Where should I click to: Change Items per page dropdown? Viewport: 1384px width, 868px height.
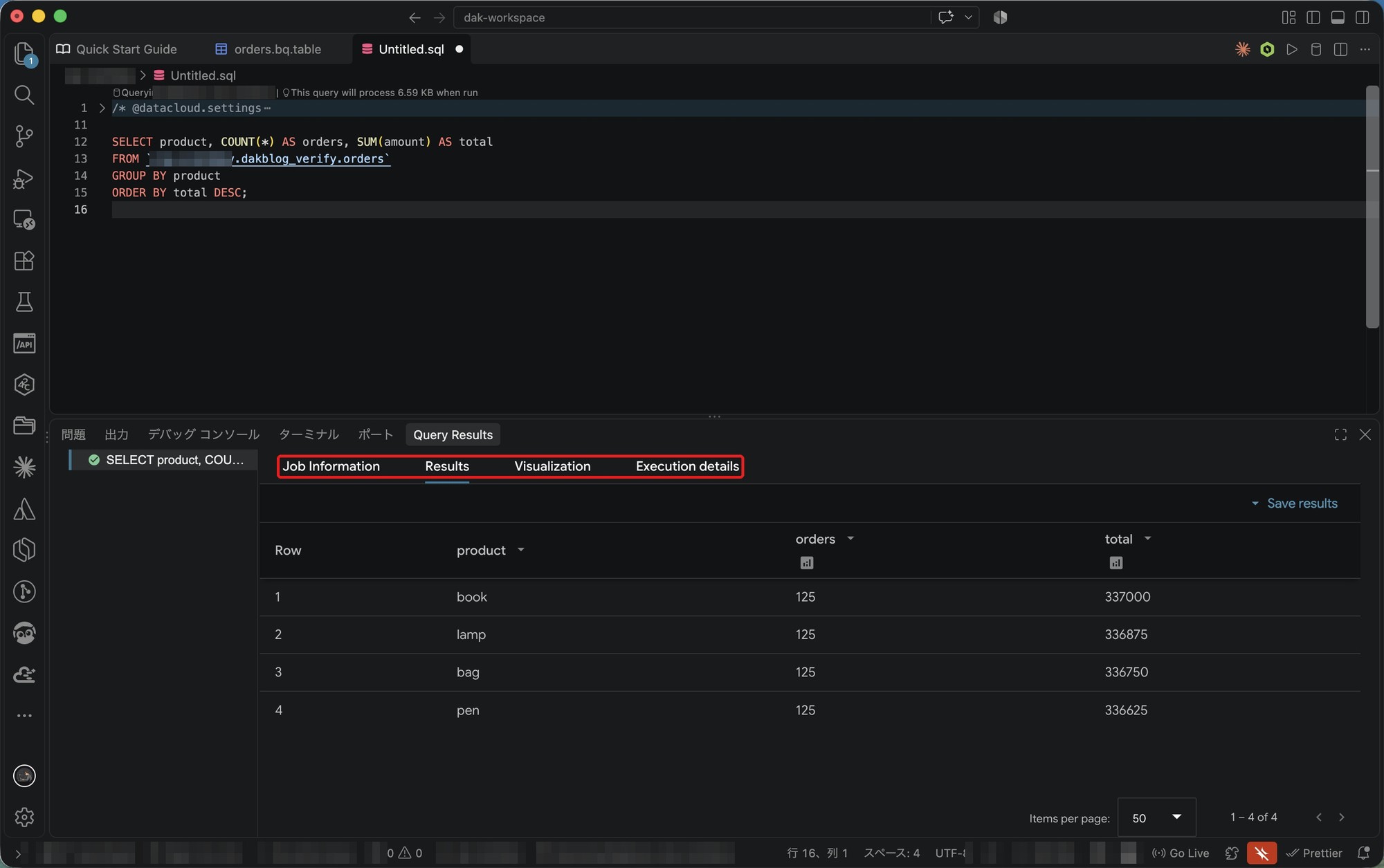click(x=1156, y=818)
